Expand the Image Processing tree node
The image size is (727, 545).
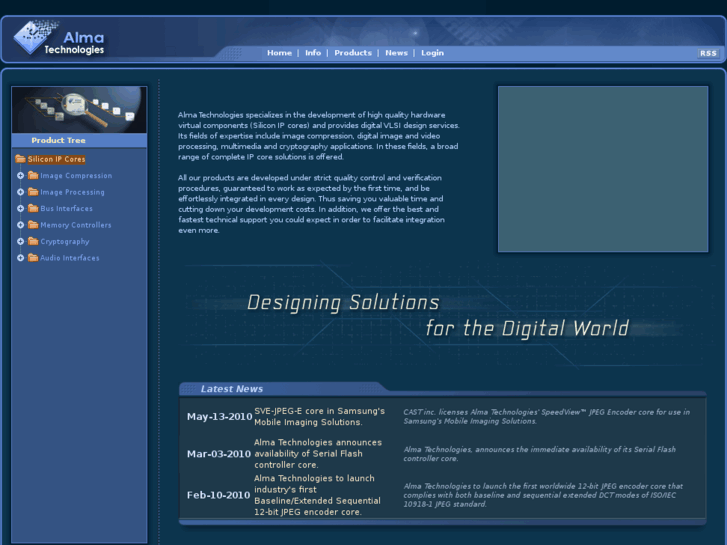pyautogui.click(x=20, y=192)
